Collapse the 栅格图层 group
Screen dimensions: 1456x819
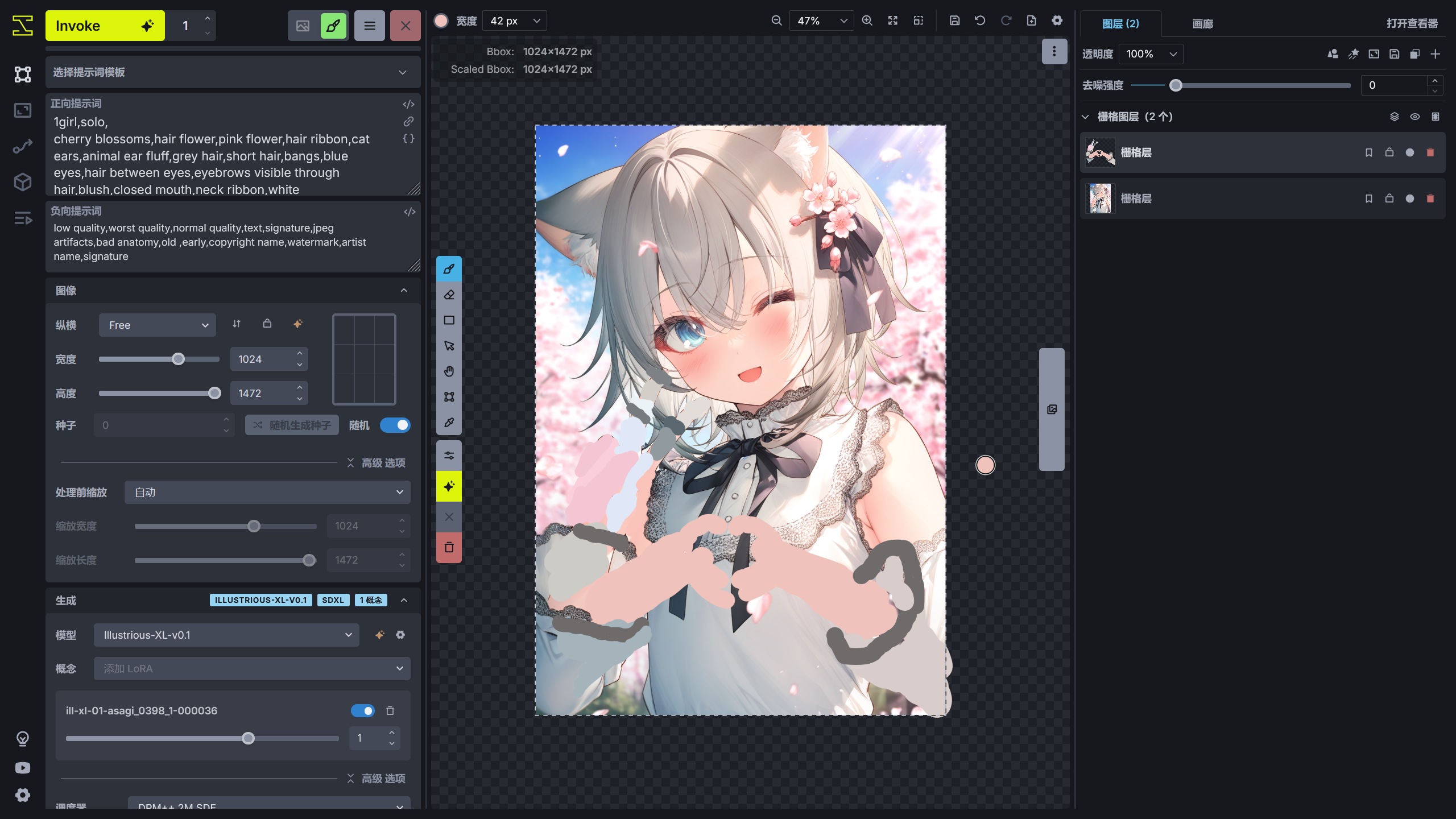pyautogui.click(x=1084, y=116)
